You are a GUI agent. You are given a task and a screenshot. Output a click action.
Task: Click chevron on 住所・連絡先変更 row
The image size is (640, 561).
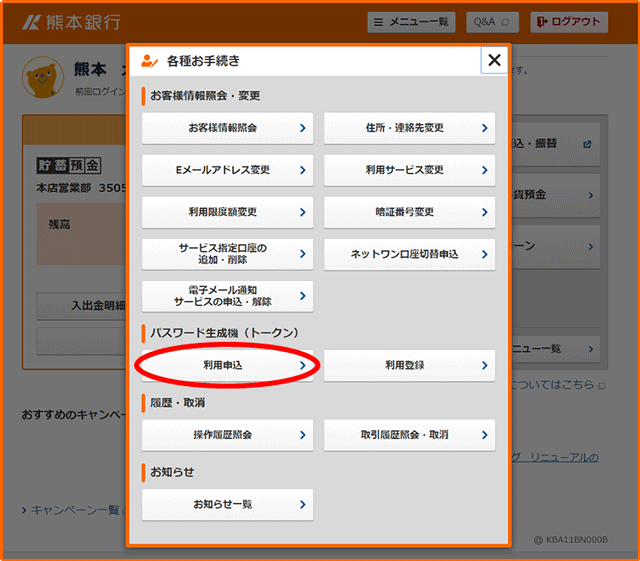pos(484,128)
